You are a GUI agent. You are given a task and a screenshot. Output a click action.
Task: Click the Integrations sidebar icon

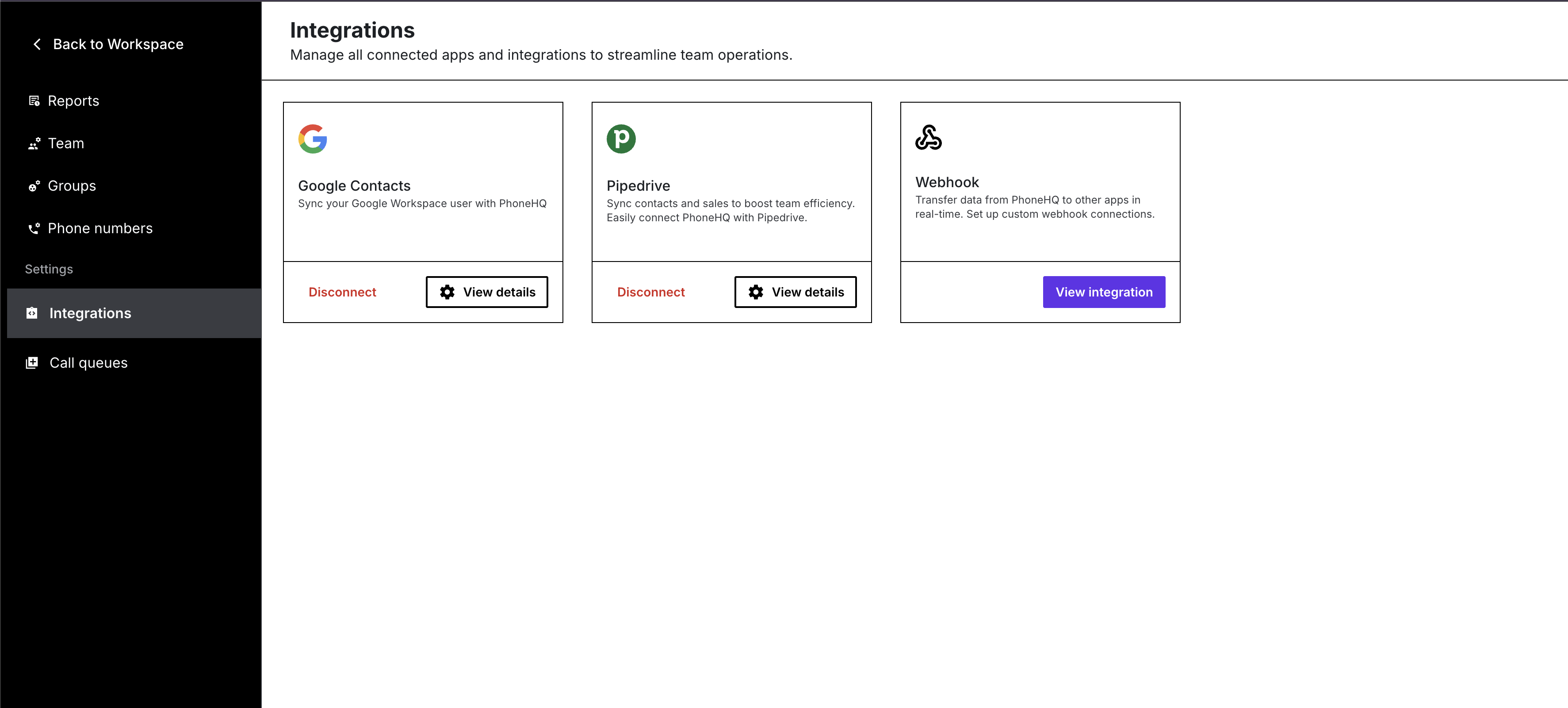click(x=32, y=313)
